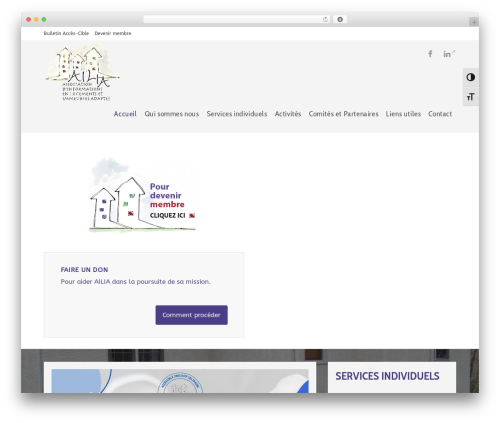Open the Facebook page icon
This screenshot has width=500, height=423.
[x=430, y=54]
